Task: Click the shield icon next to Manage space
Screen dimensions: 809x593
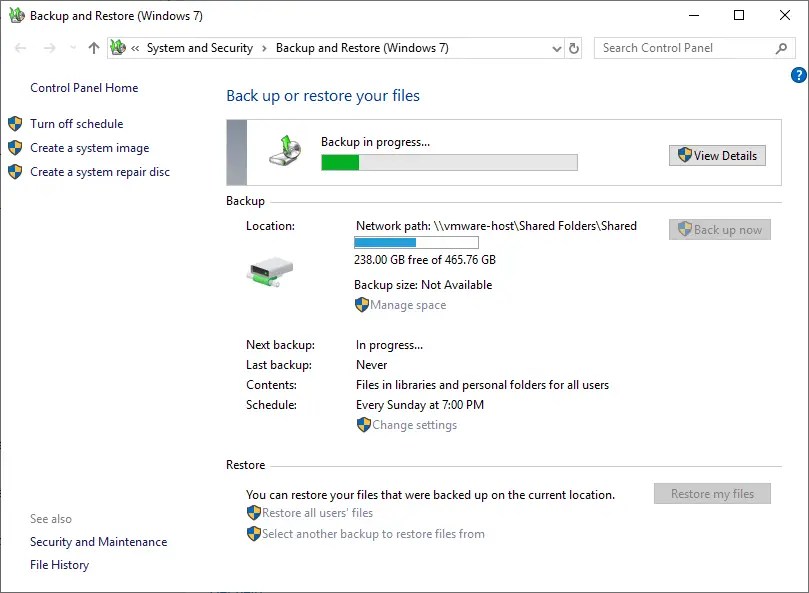Action: click(x=361, y=305)
